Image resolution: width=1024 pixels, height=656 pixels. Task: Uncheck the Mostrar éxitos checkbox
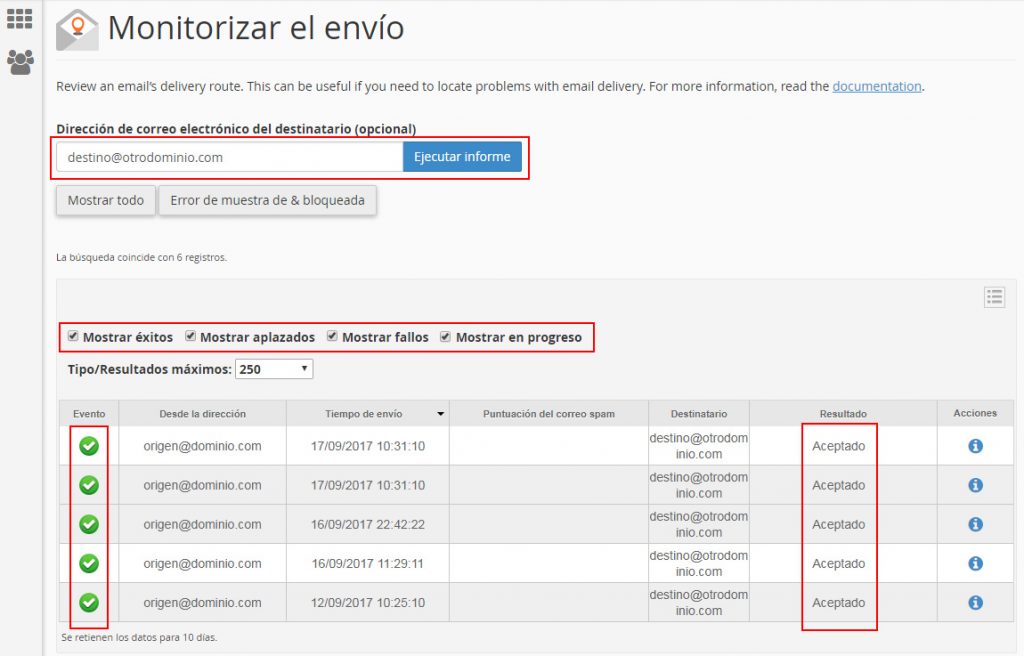pyautogui.click(x=73, y=336)
